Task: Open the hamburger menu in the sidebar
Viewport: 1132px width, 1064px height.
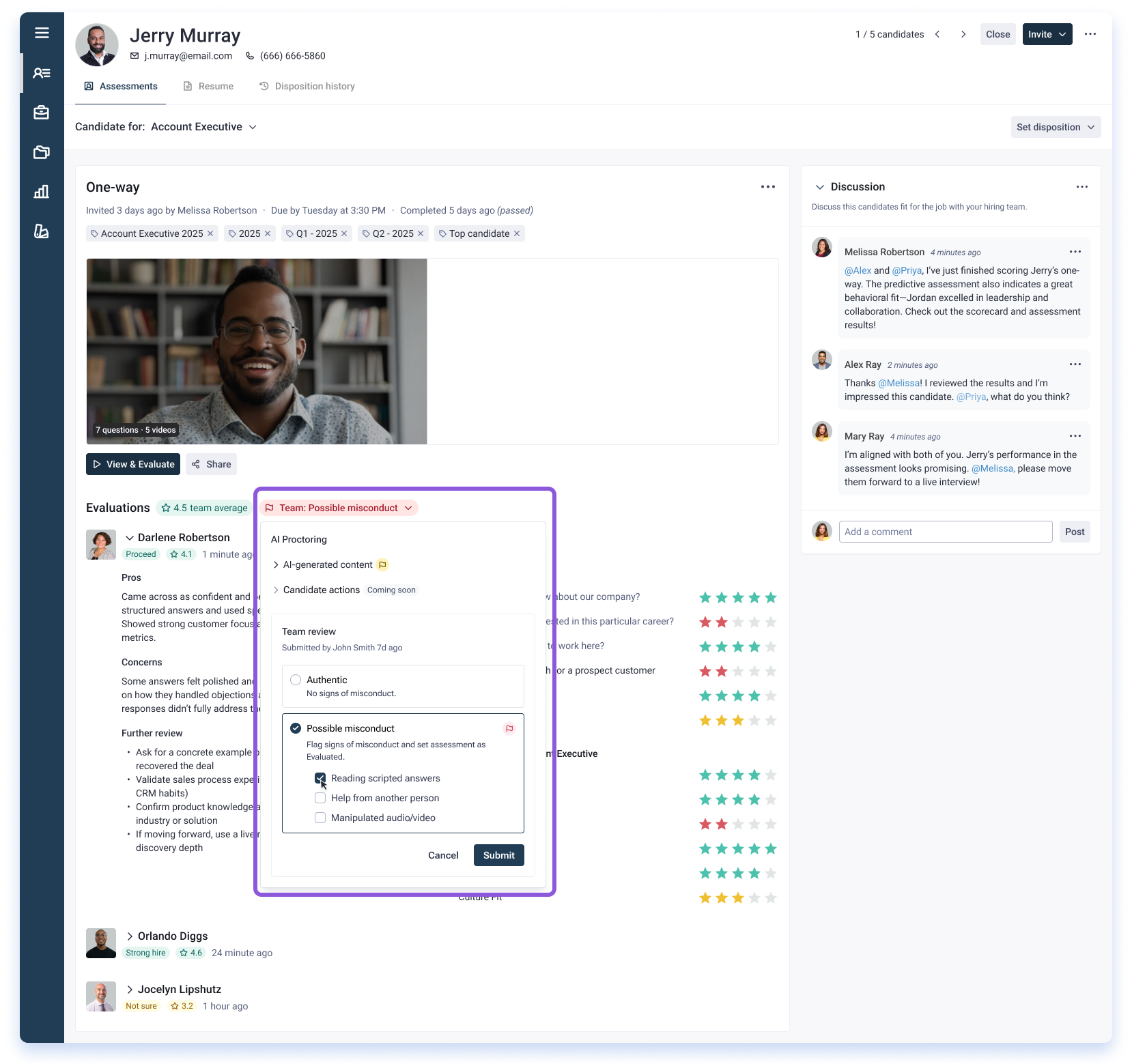Action: click(42, 33)
